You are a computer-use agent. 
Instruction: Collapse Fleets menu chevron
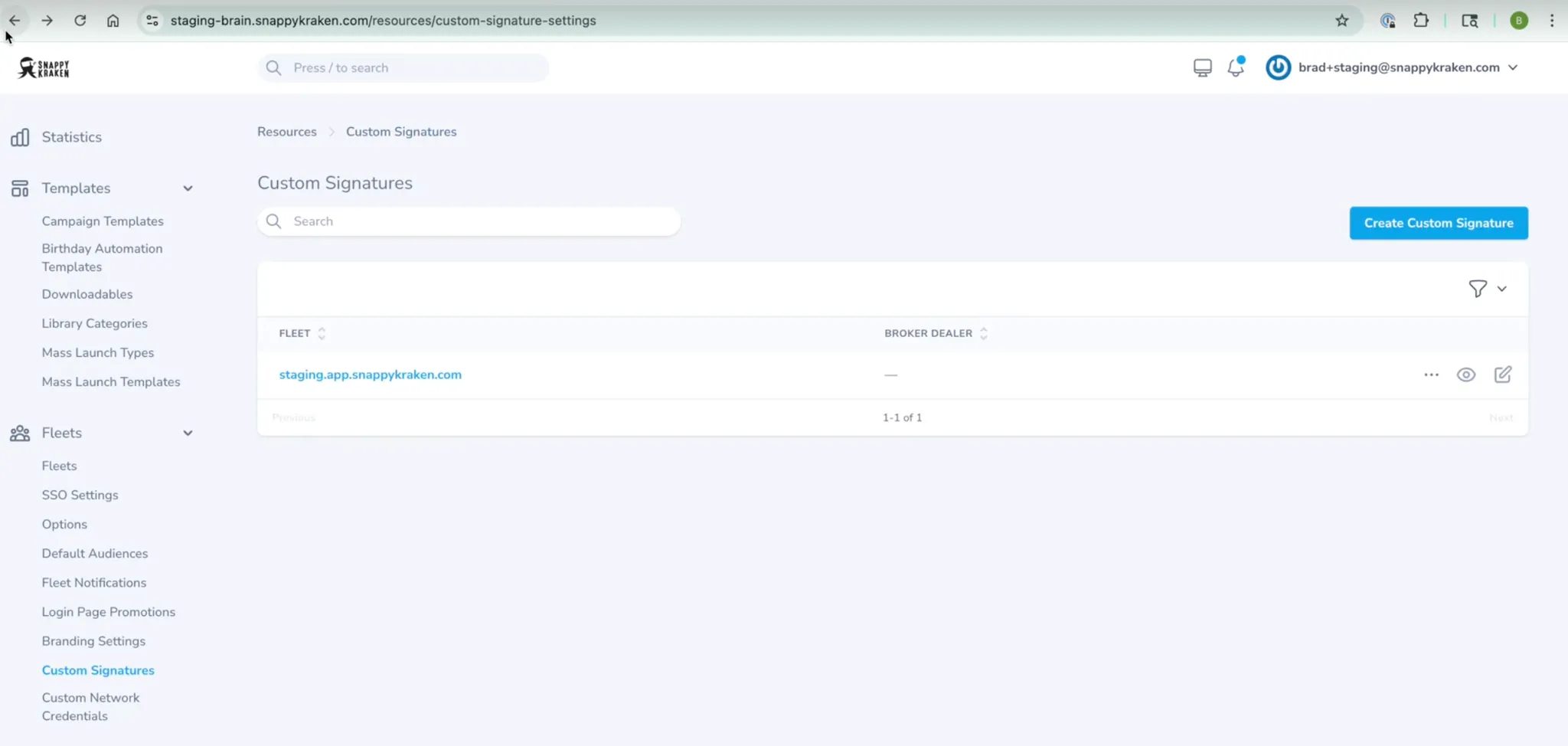(x=188, y=434)
